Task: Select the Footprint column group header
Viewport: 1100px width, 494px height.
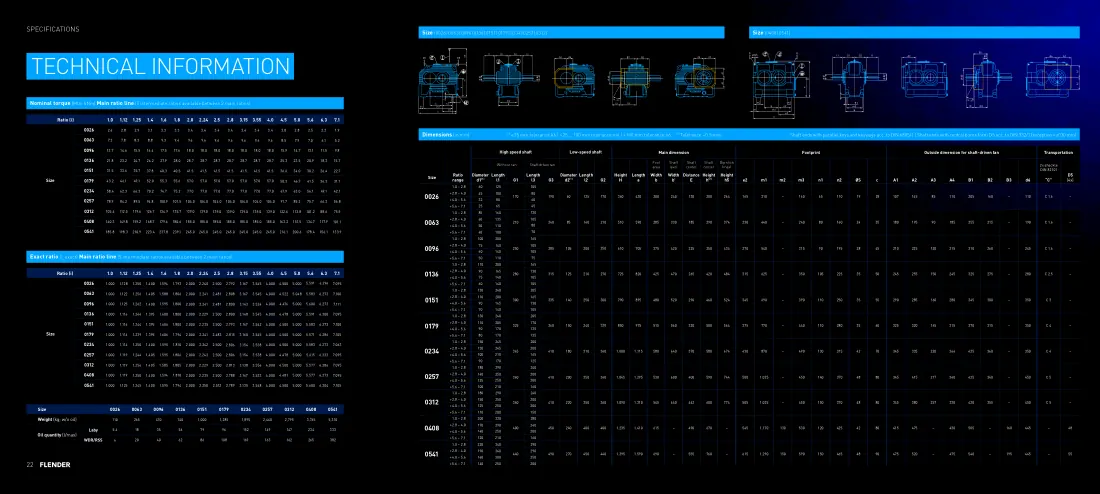Action: tap(810, 152)
